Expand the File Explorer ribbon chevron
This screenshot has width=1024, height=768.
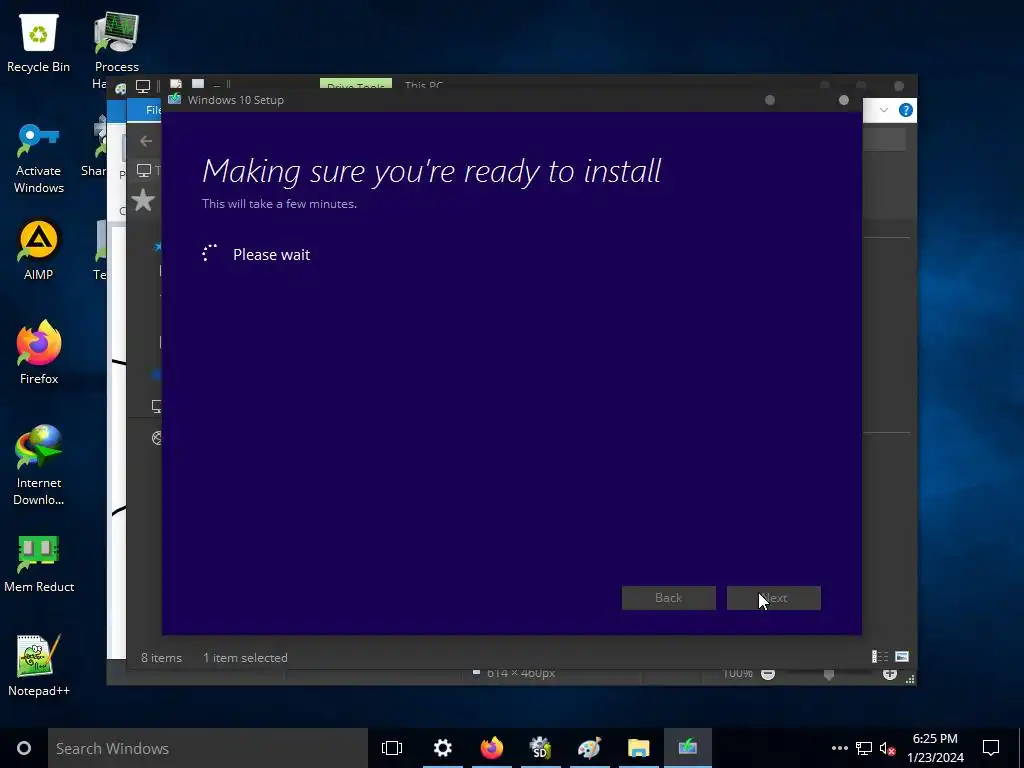click(x=884, y=110)
